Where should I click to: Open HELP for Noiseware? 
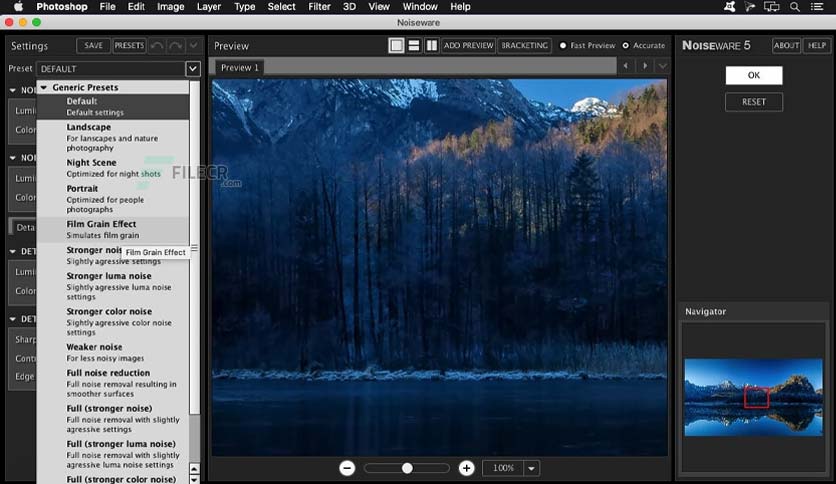pyautogui.click(x=816, y=45)
